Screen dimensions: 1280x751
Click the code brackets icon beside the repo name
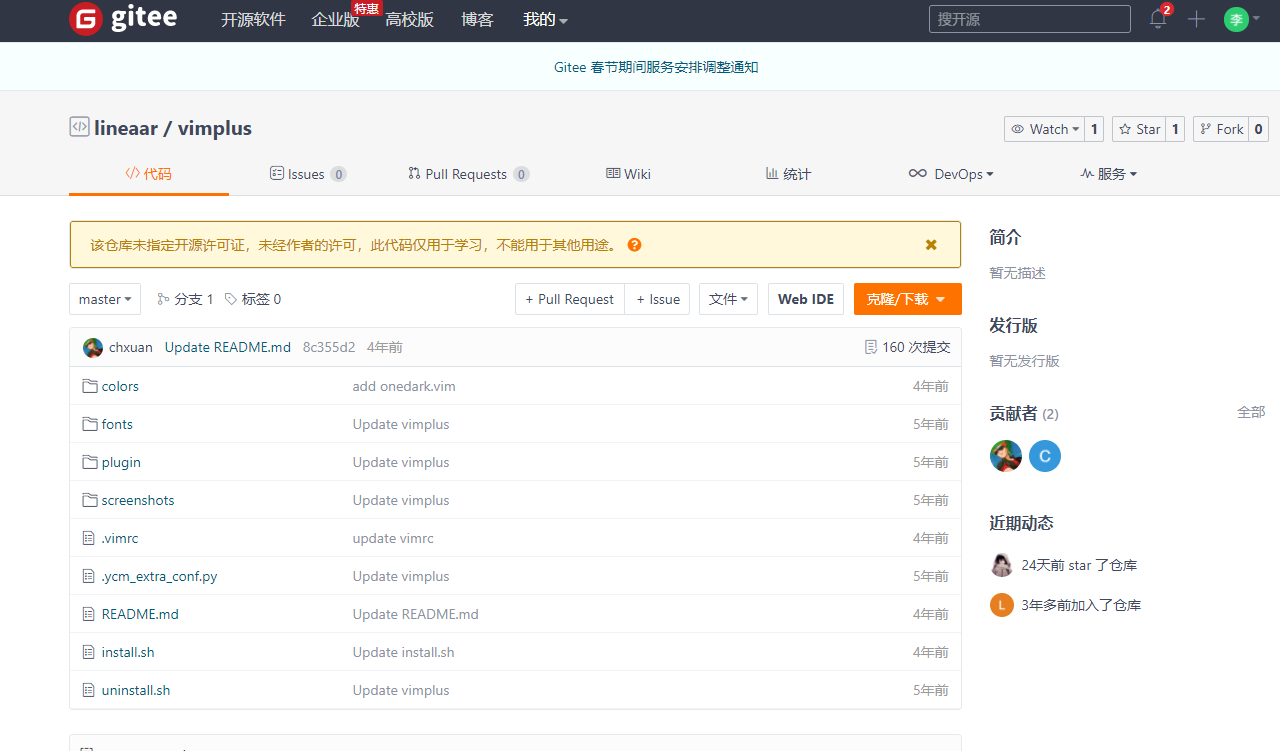[79, 127]
